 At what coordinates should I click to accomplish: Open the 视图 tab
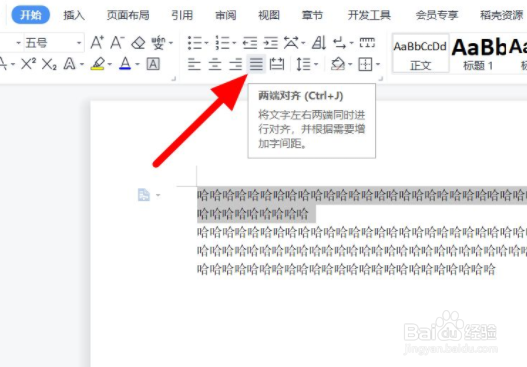[x=269, y=15]
